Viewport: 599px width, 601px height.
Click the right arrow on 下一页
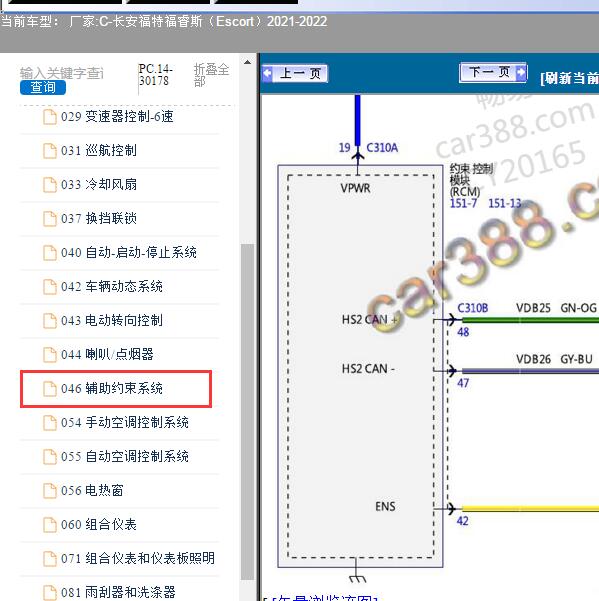(521, 72)
